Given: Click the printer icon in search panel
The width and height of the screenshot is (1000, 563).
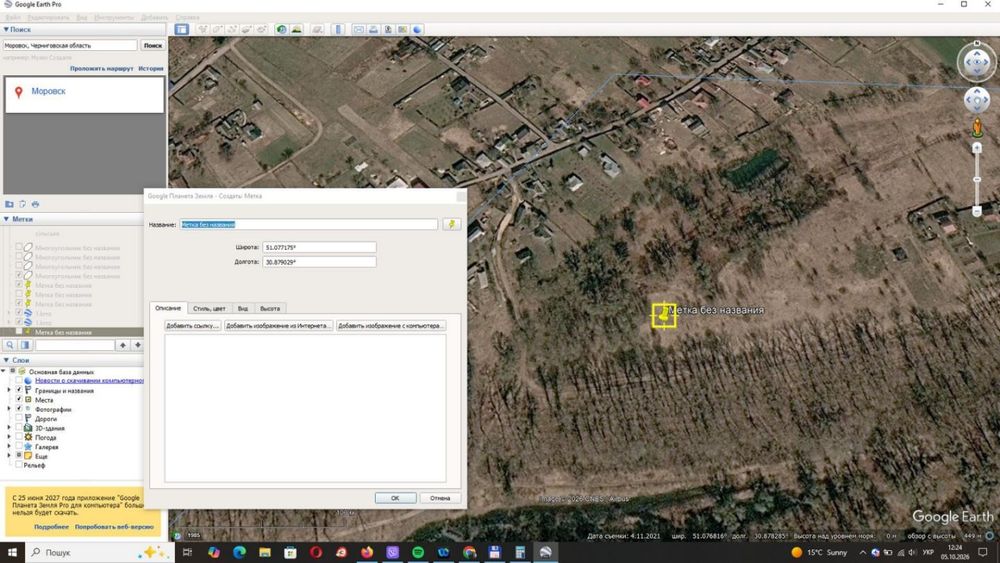Looking at the screenshot, I should pos(36,204).
